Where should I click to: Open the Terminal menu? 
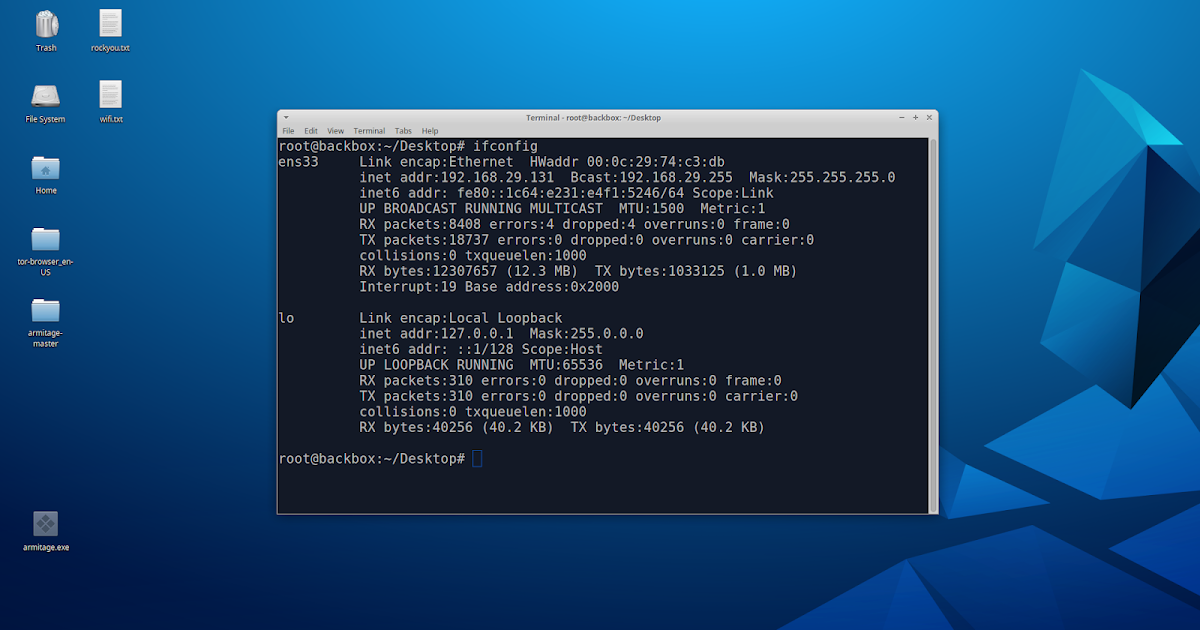(369, 130)
